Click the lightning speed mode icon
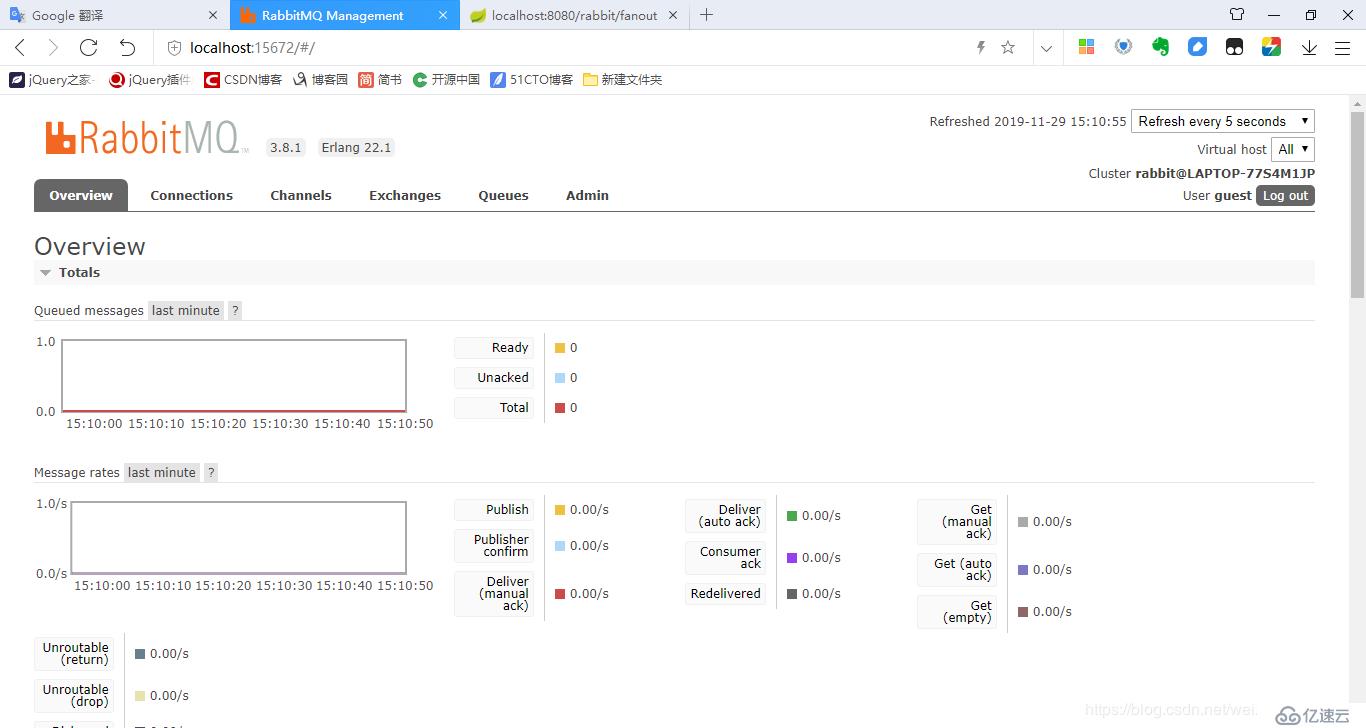 (981, 47)
